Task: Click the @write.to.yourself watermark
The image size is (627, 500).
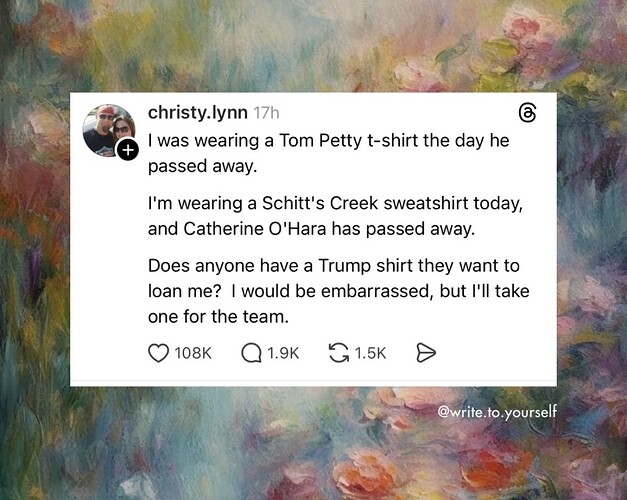Action: tap(497, 412)
